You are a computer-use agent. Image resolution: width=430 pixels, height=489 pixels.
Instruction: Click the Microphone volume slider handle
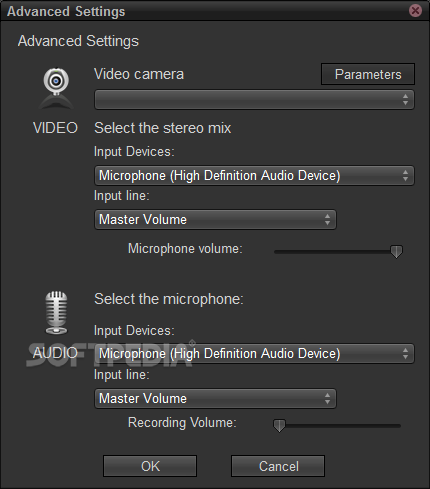point(396,252)
